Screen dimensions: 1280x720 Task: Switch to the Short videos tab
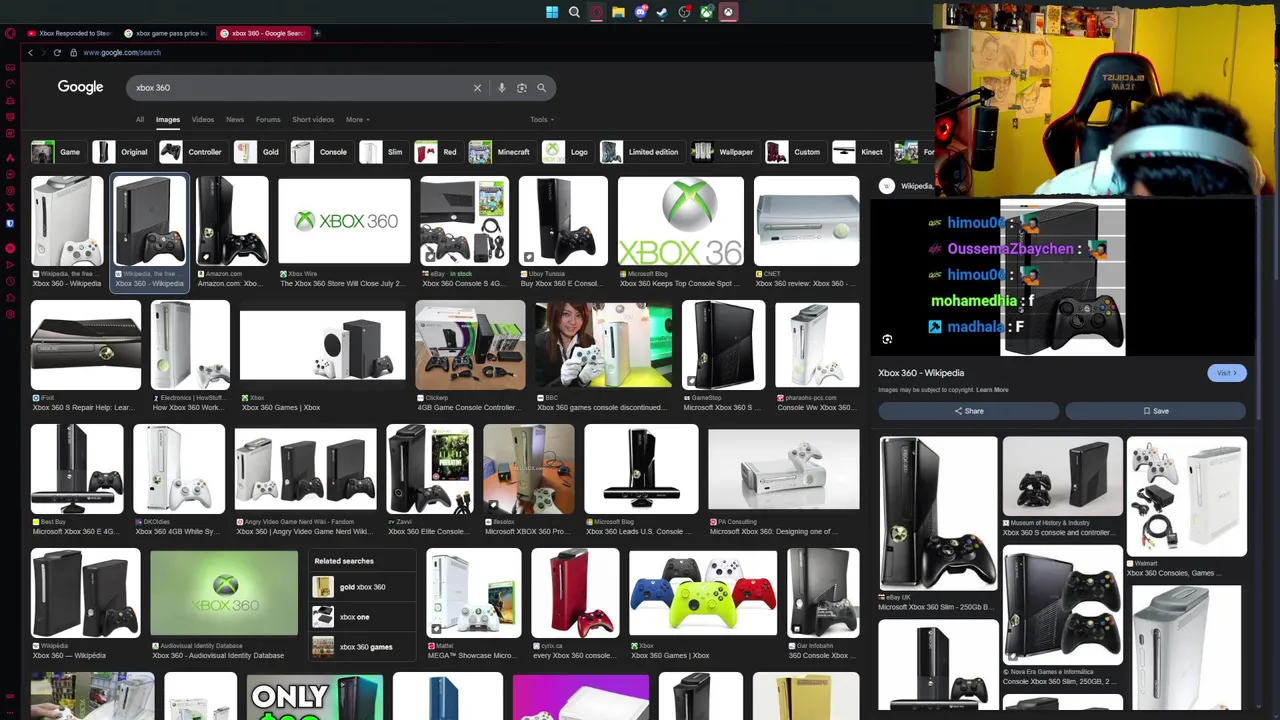pyautogui.click(x=313, y=120)
